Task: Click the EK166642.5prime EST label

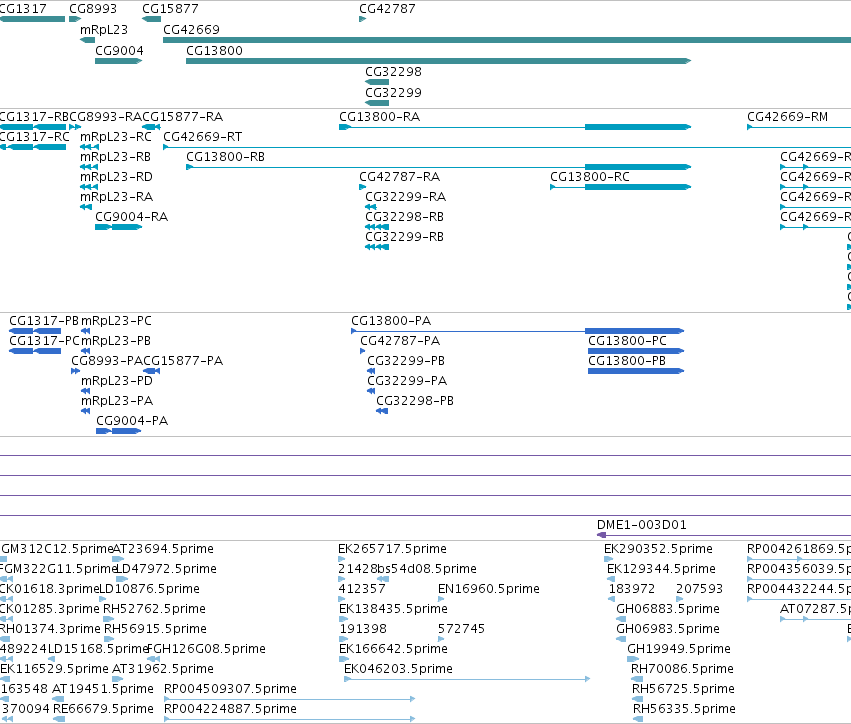Action: pos(393,649)
